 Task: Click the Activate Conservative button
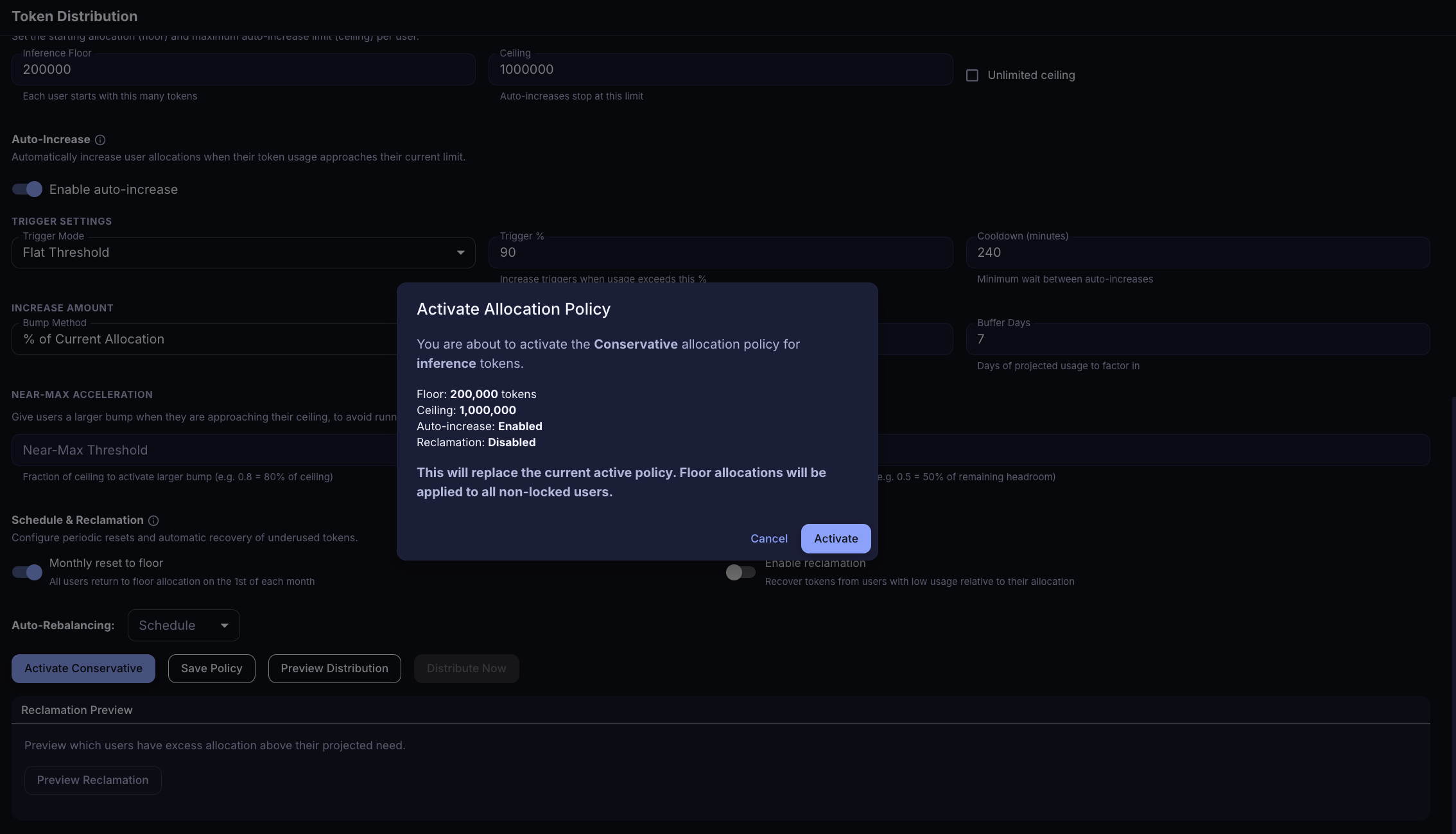[x=83, y=668]
